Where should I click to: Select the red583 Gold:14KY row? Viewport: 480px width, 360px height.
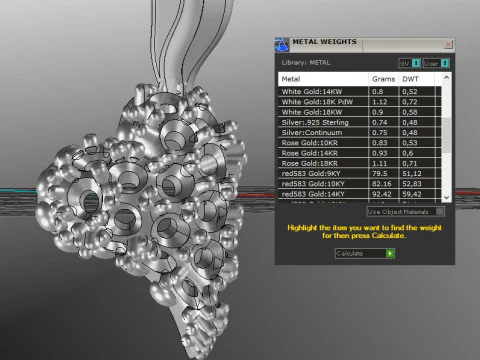360,194
